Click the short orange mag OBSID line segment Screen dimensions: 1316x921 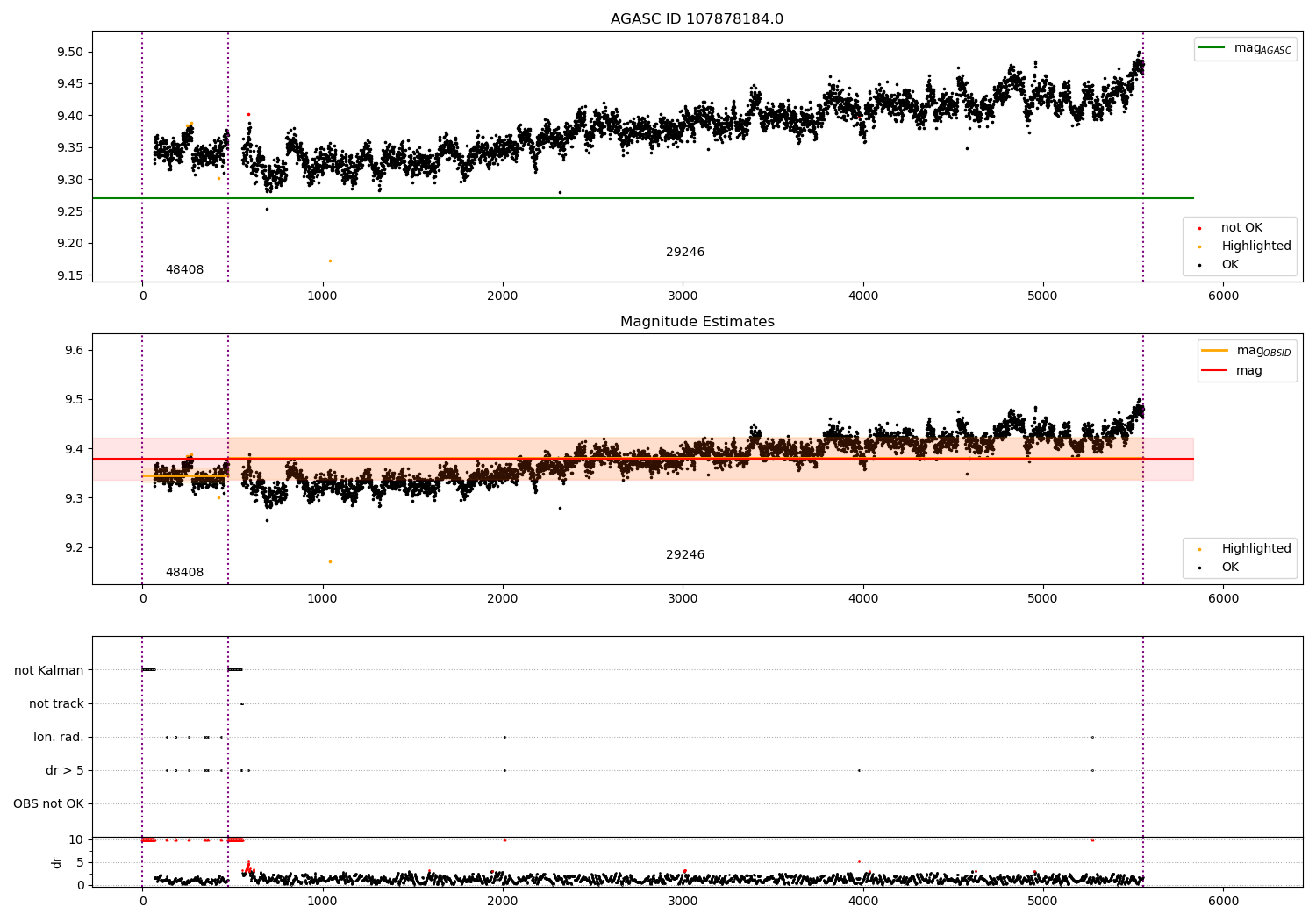pyautogui.click(x=185, y=475)
